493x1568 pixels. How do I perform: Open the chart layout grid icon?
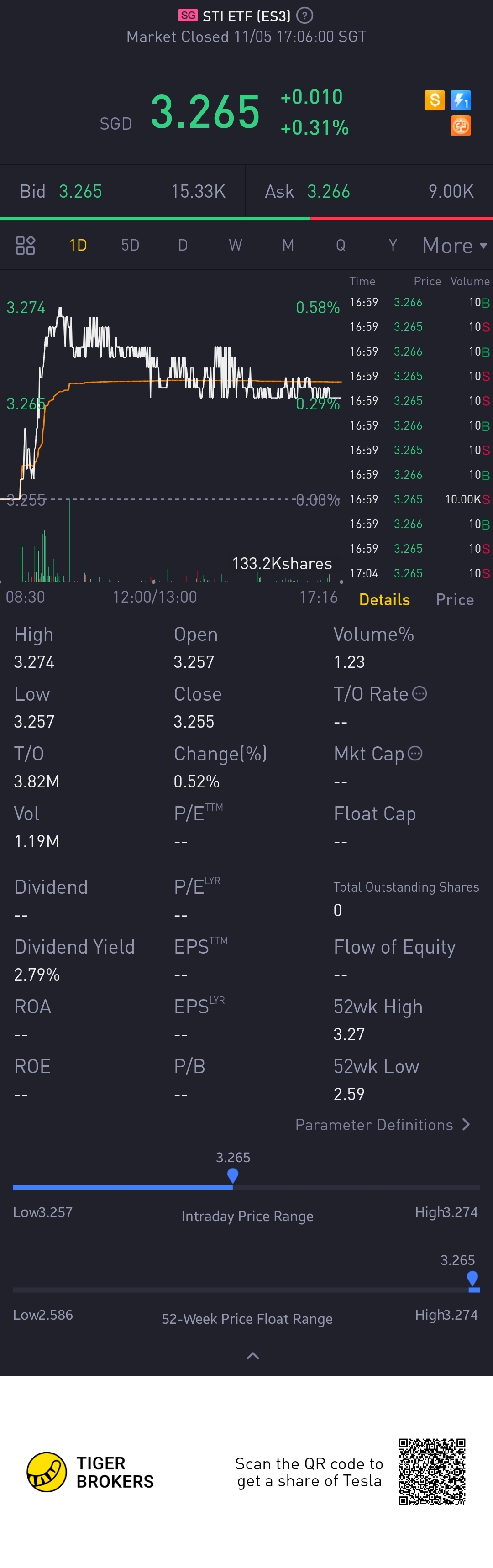coord(25,245)
